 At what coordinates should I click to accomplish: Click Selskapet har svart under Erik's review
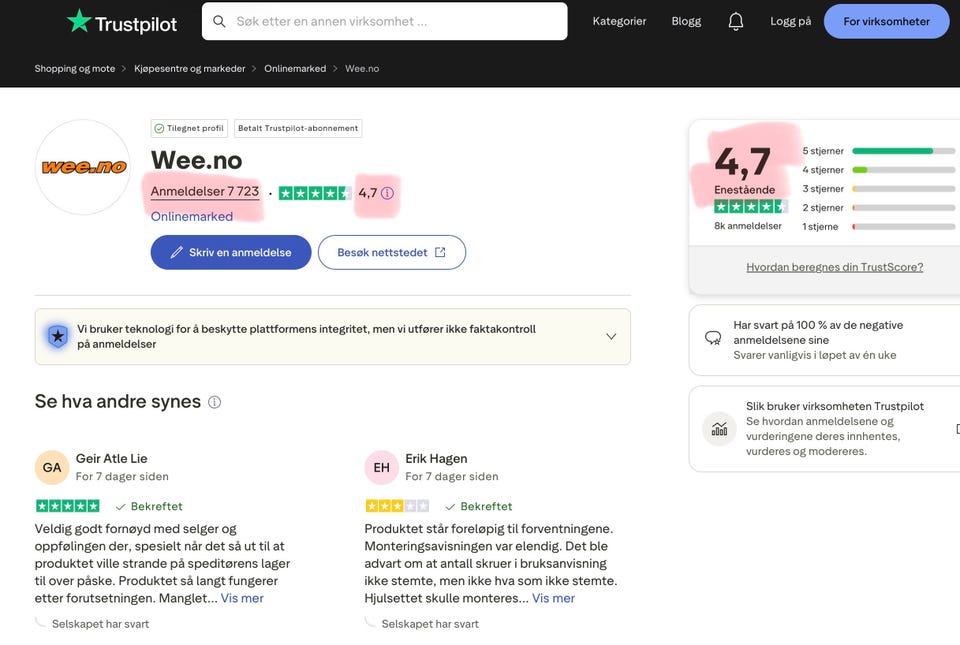(430, 624)
